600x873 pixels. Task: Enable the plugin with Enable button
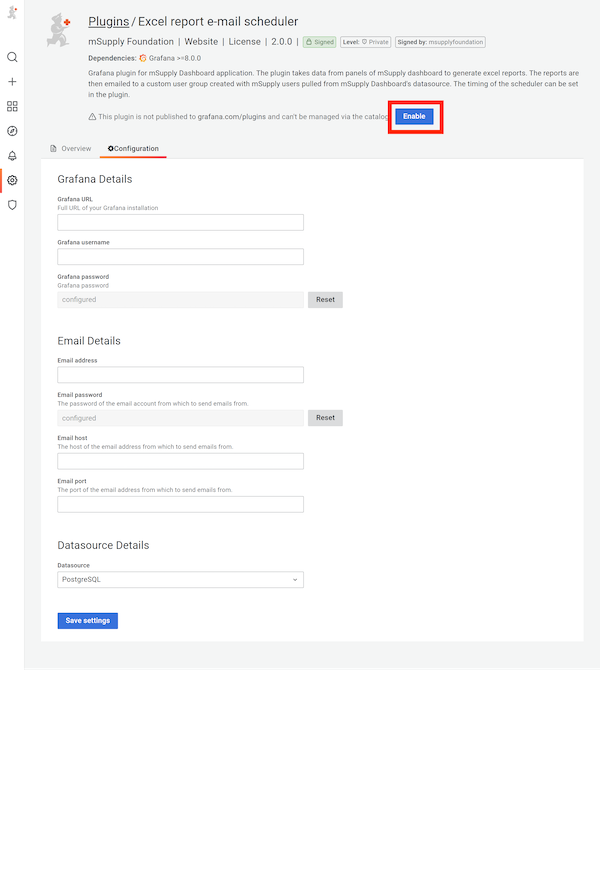(x=414, y=116)
